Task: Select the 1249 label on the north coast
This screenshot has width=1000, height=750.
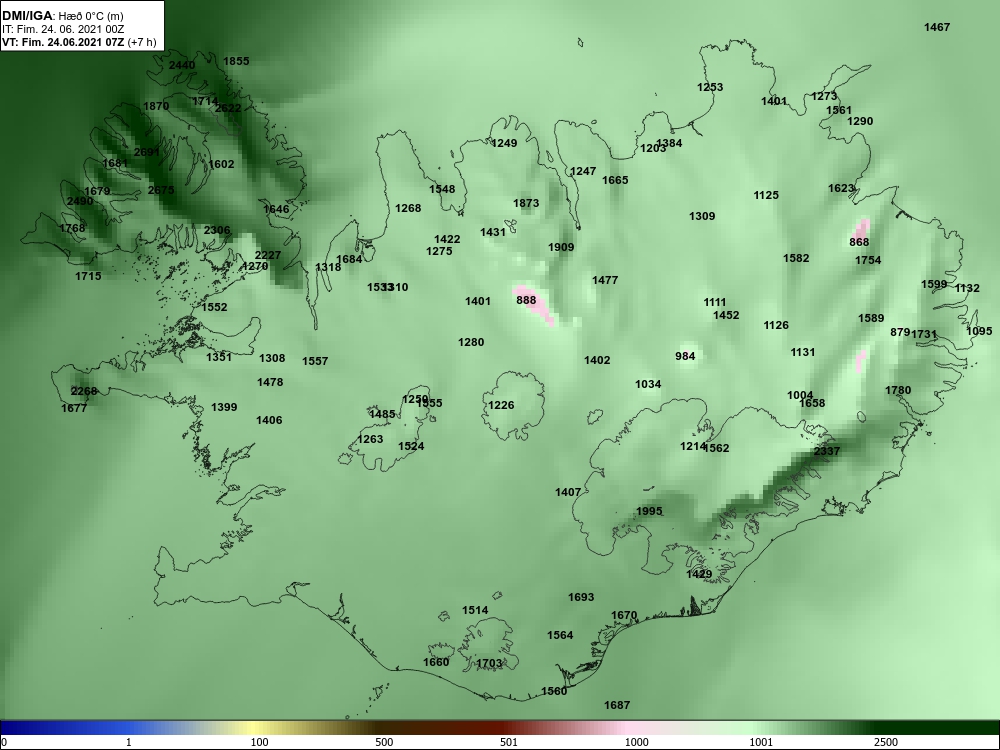Action: point(504,143)
